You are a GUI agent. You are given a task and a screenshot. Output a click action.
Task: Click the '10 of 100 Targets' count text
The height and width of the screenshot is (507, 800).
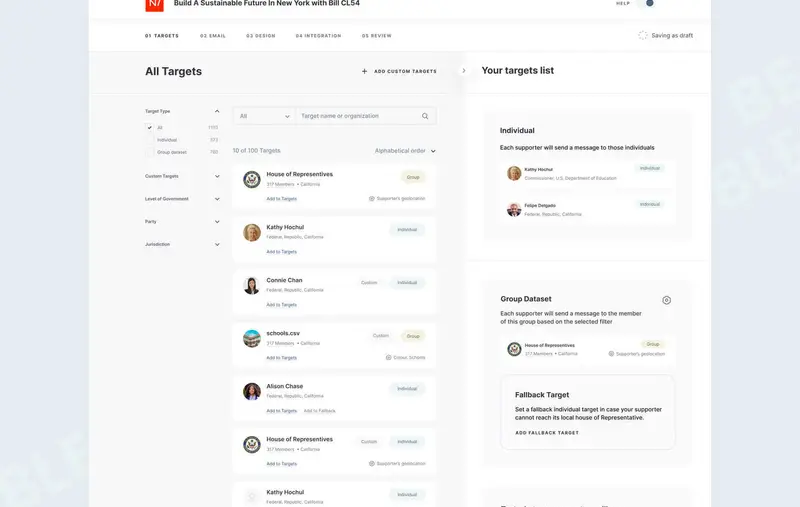[x=257, y=151]
